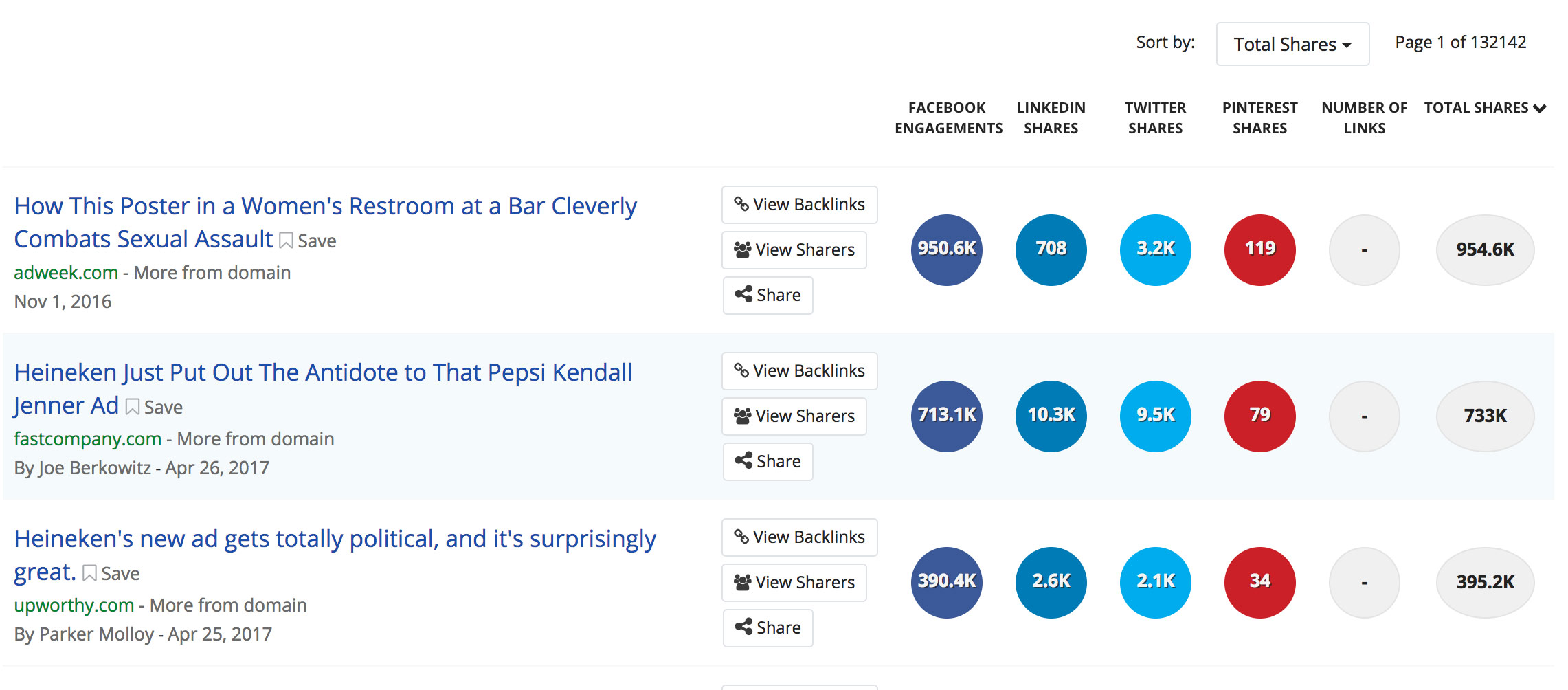This screenshot has width=1568, height=690.
Task: View backlinks for the fastcompany article
Action: pyautogui.click(x=800, y=371)
